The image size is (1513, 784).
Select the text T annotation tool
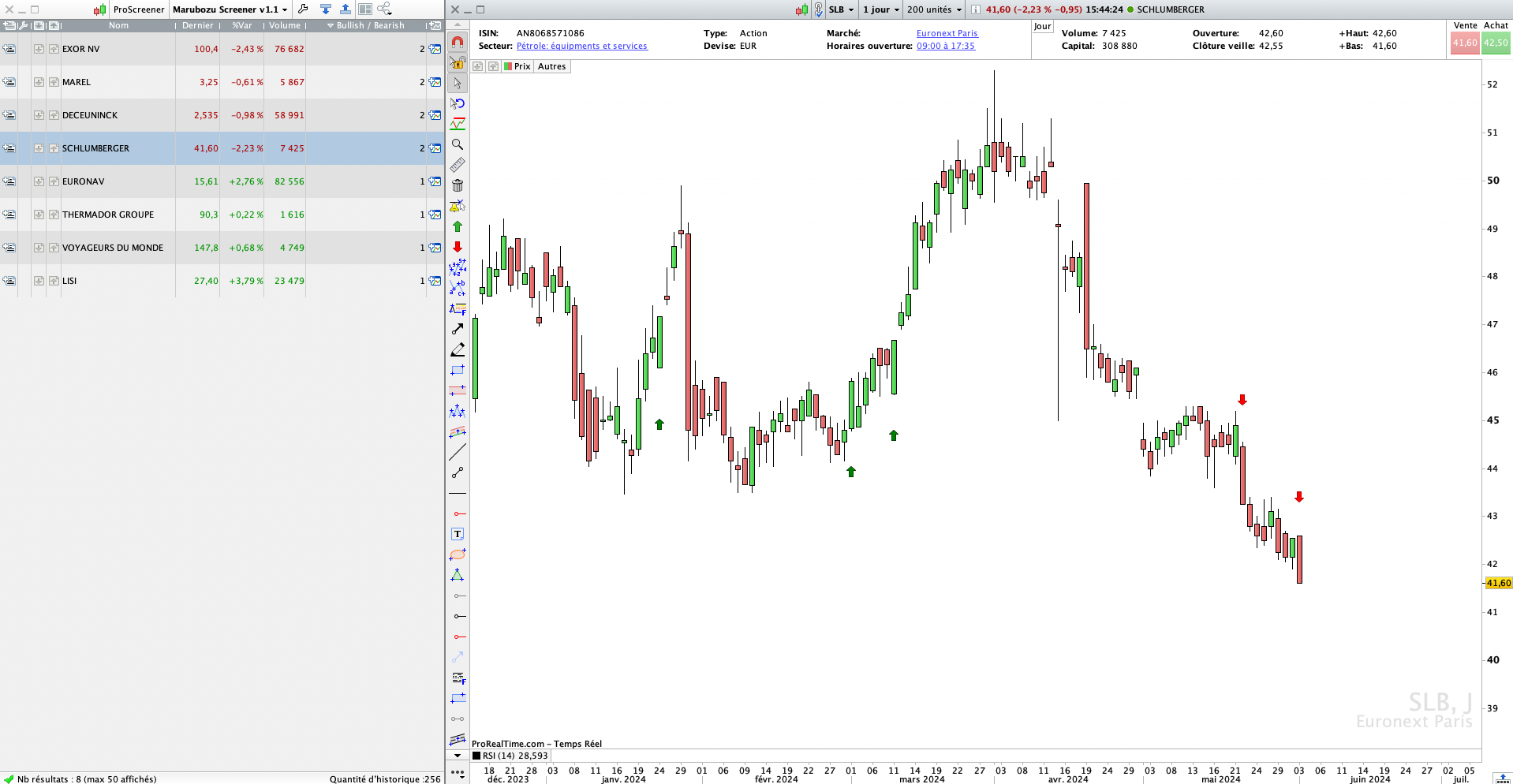[x=458, y=534]
